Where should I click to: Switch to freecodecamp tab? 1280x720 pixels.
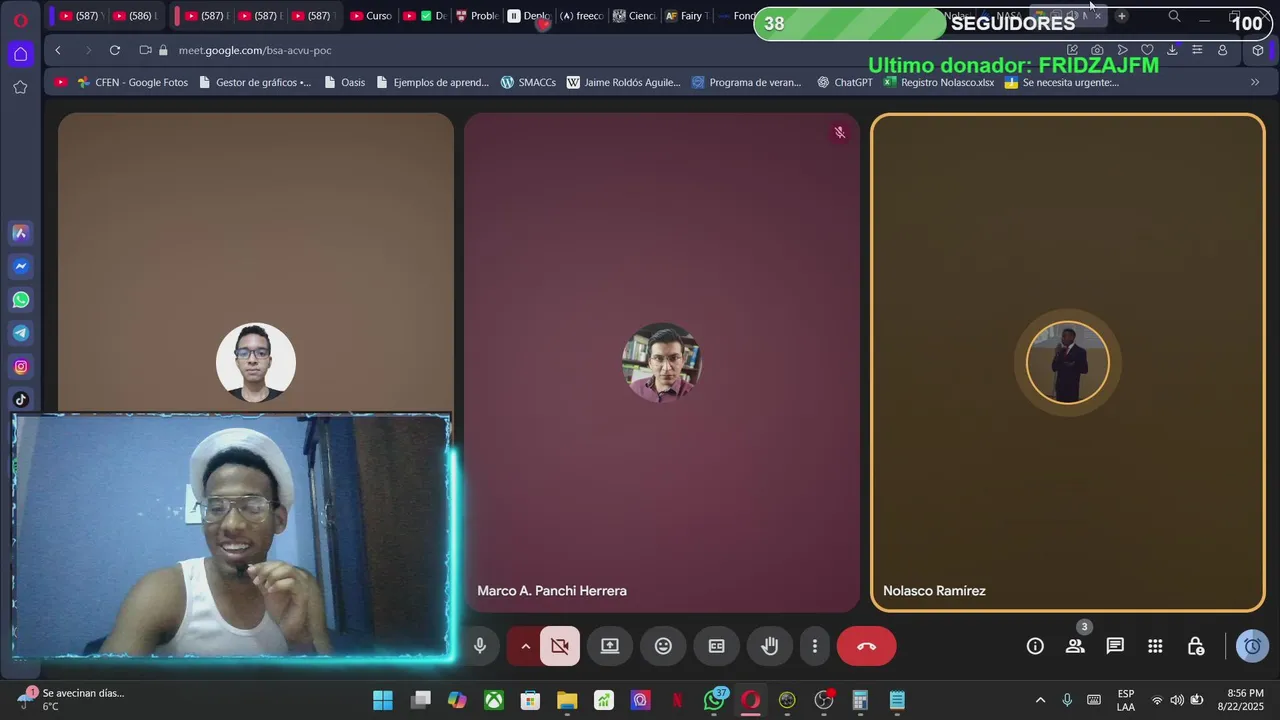[581, 16]
